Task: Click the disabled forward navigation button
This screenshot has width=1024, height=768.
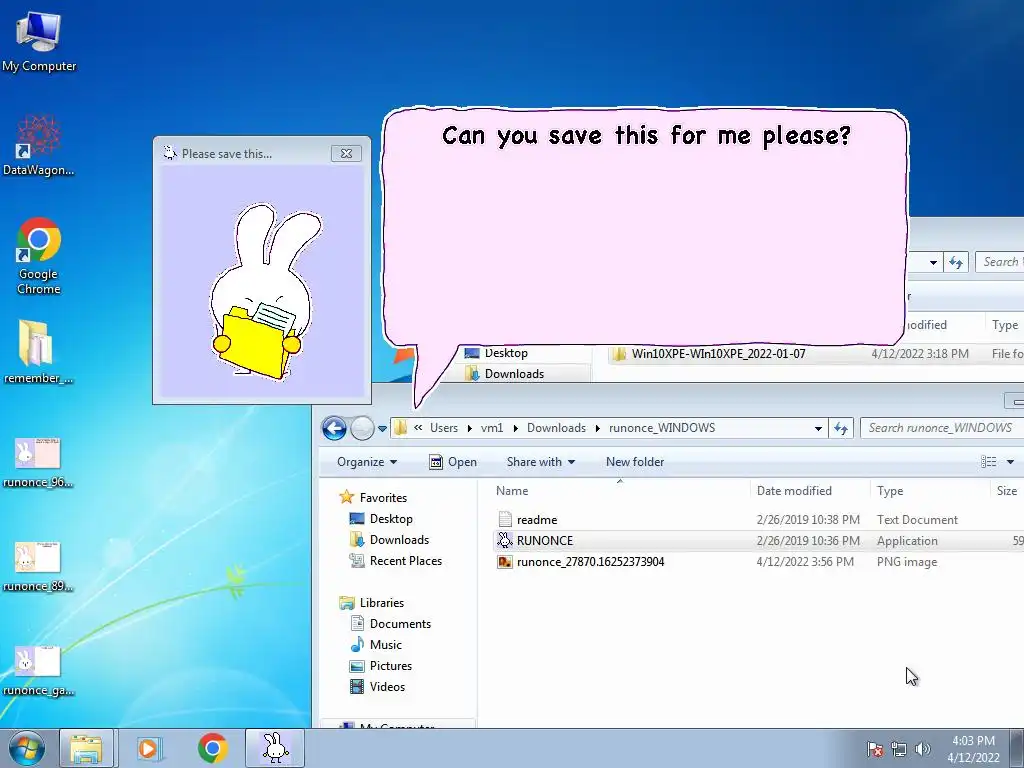Action: (x=362, y=428)
